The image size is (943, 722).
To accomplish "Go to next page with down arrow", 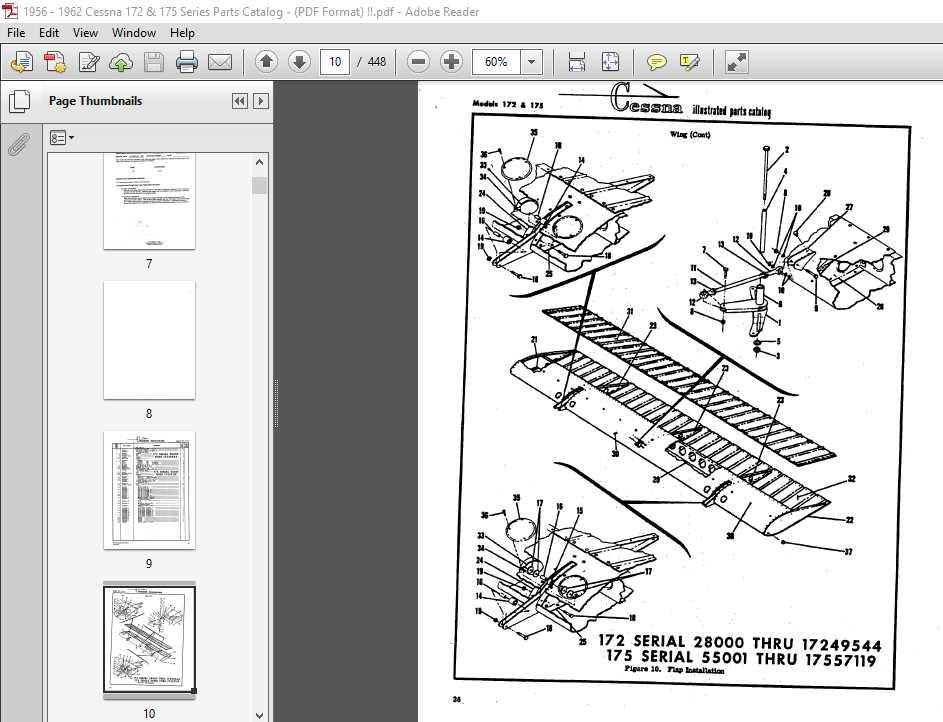I will coord(299,61).
